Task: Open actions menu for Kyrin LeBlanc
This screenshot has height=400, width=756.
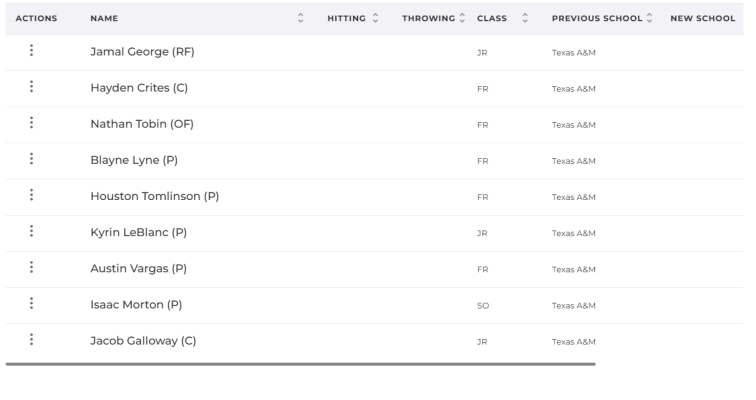Action: click(31, 231)
